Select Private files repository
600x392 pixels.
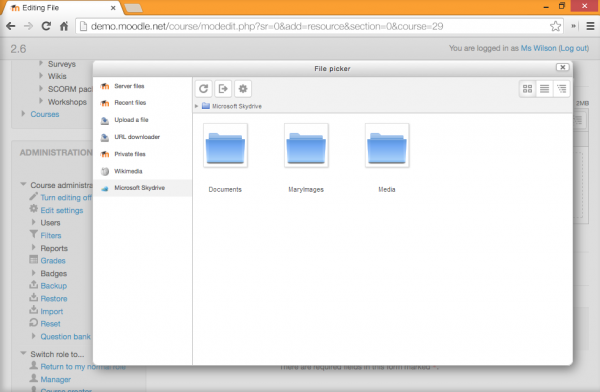click(x=142, y=154)
